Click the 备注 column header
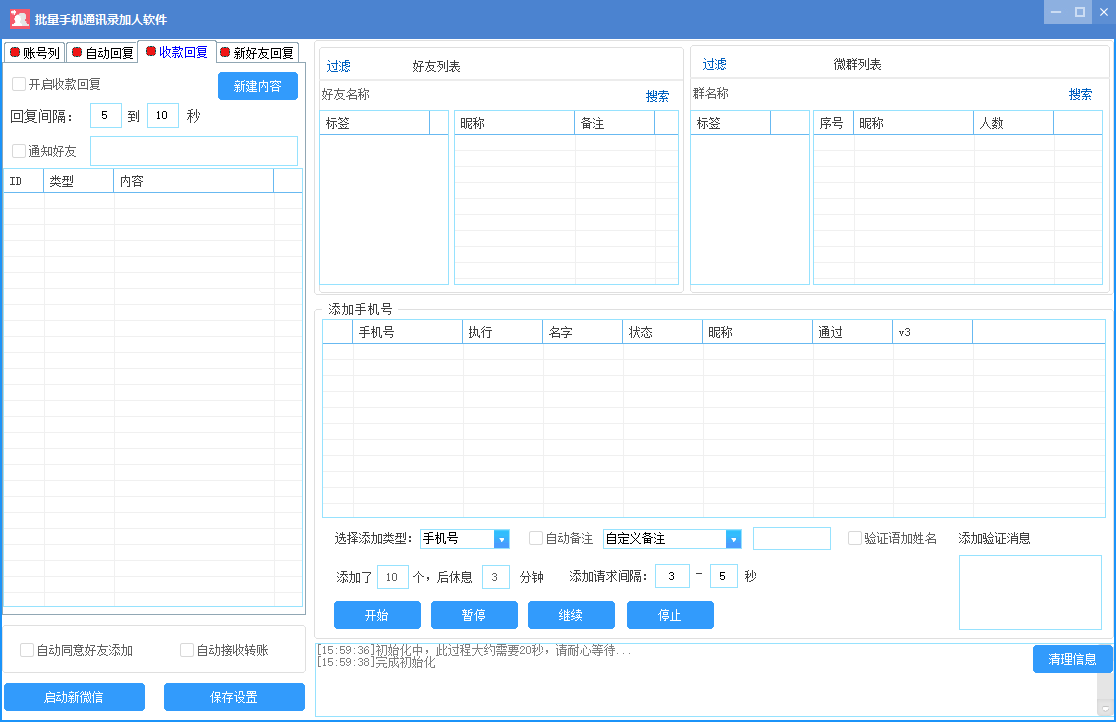 614,123
